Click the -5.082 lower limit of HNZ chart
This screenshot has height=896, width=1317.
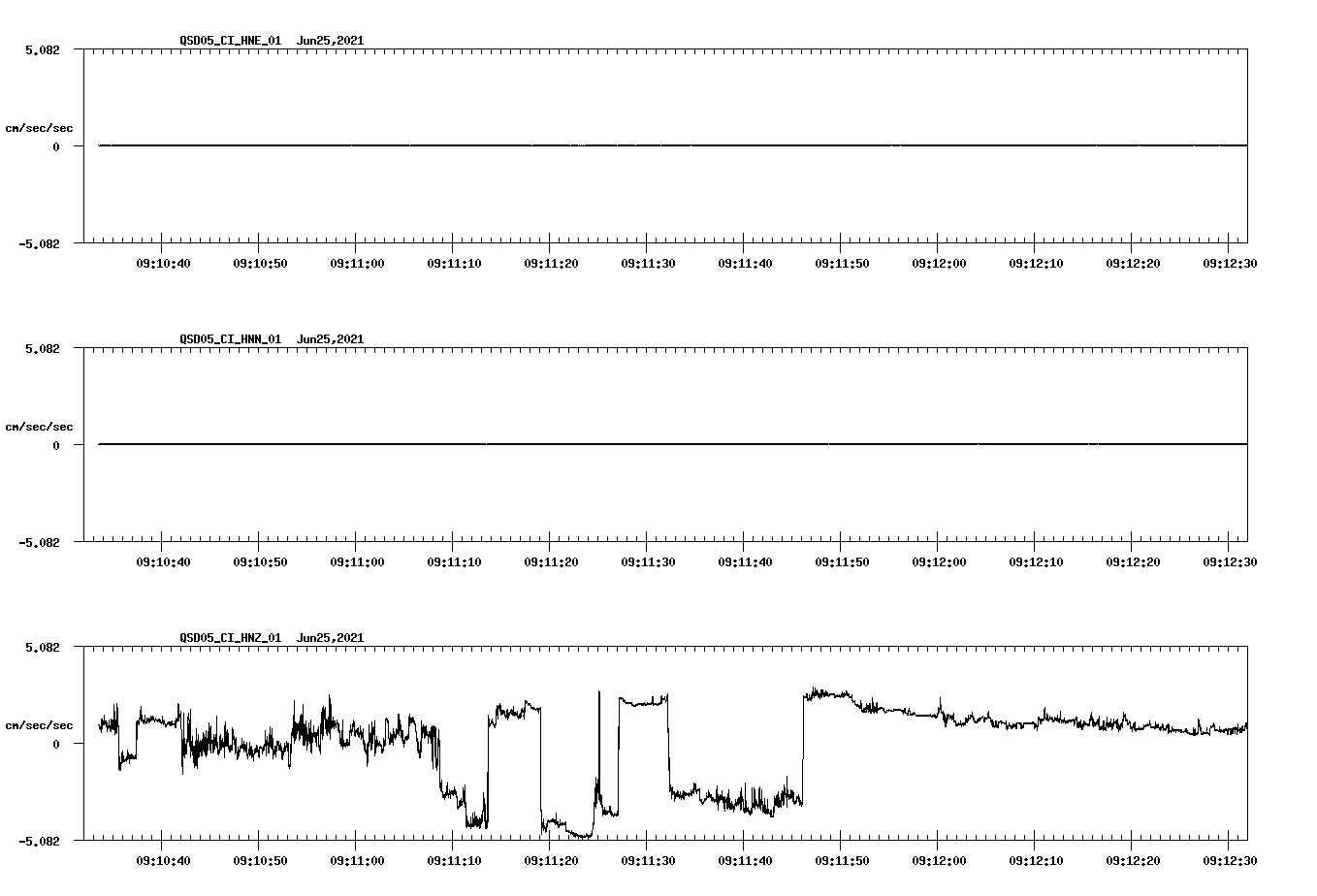click(39, 842)
